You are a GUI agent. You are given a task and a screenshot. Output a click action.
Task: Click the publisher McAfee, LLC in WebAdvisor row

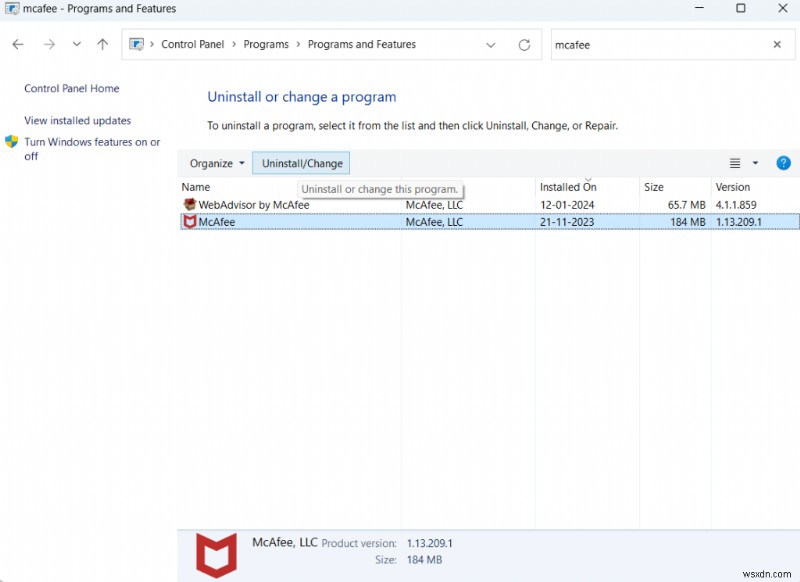tap(434, 205)
